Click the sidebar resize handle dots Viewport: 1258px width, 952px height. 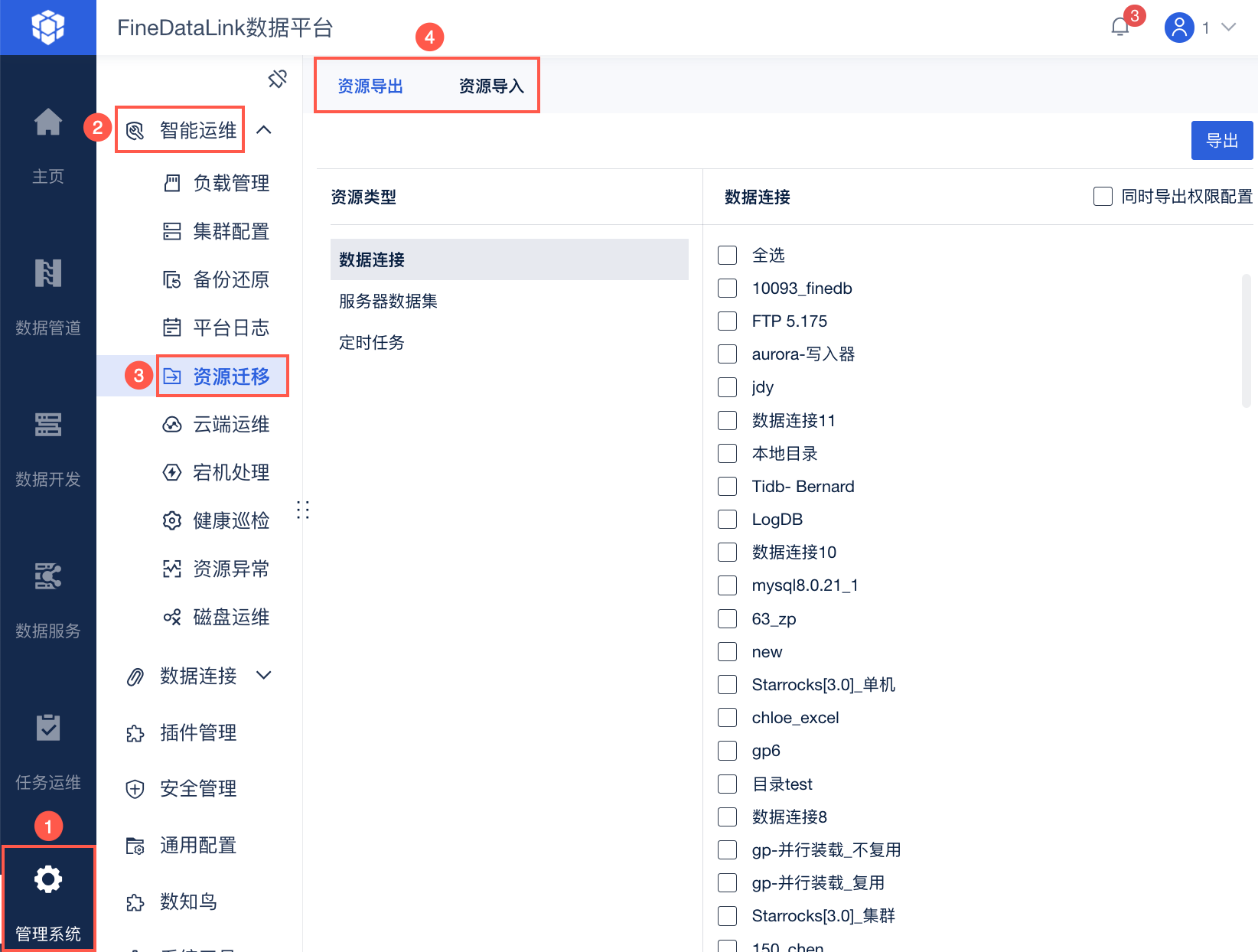coord(303,510)
